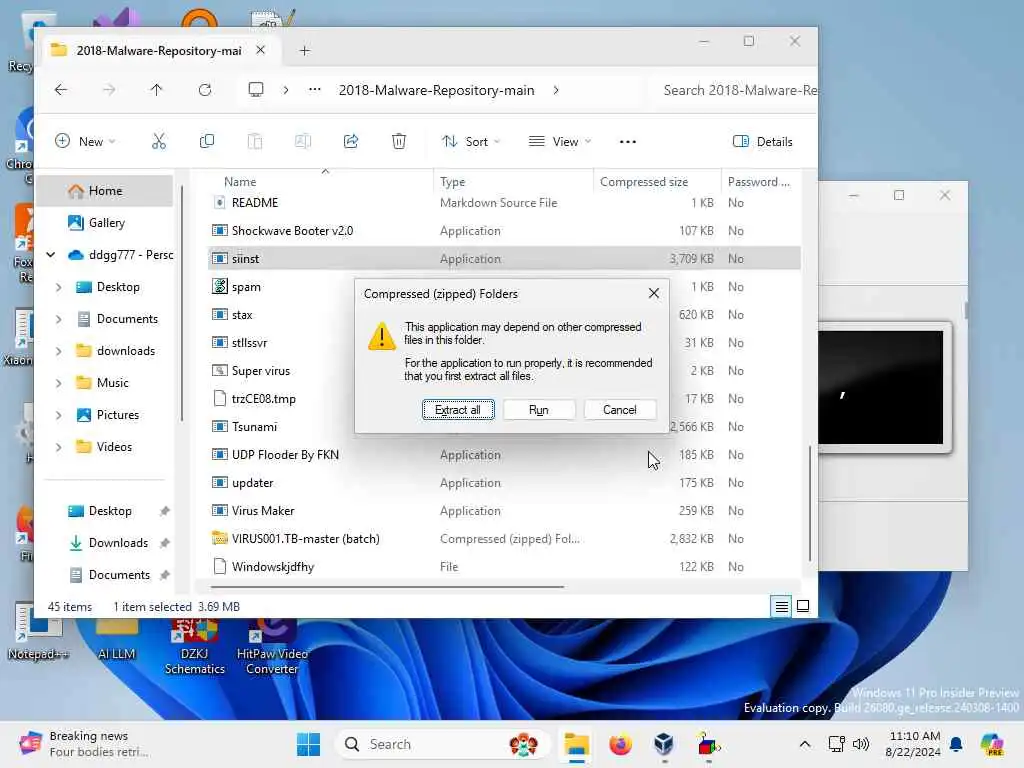The width and height of the screenshot is (1024, 768).
Task: Click Extract all in the dialog
Action: pos(458,409)
